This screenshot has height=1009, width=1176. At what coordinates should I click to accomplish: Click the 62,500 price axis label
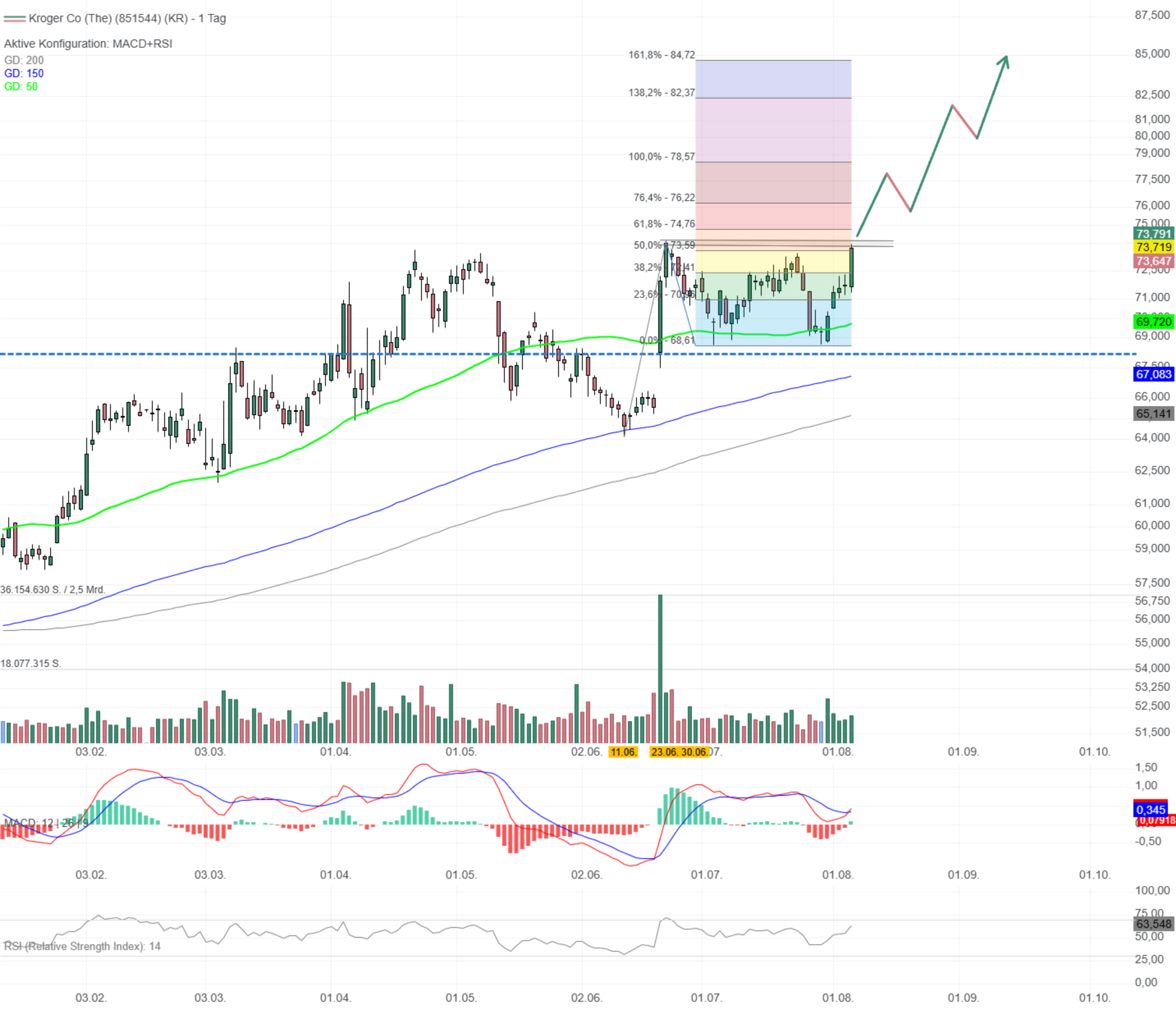coord(1152,470)
